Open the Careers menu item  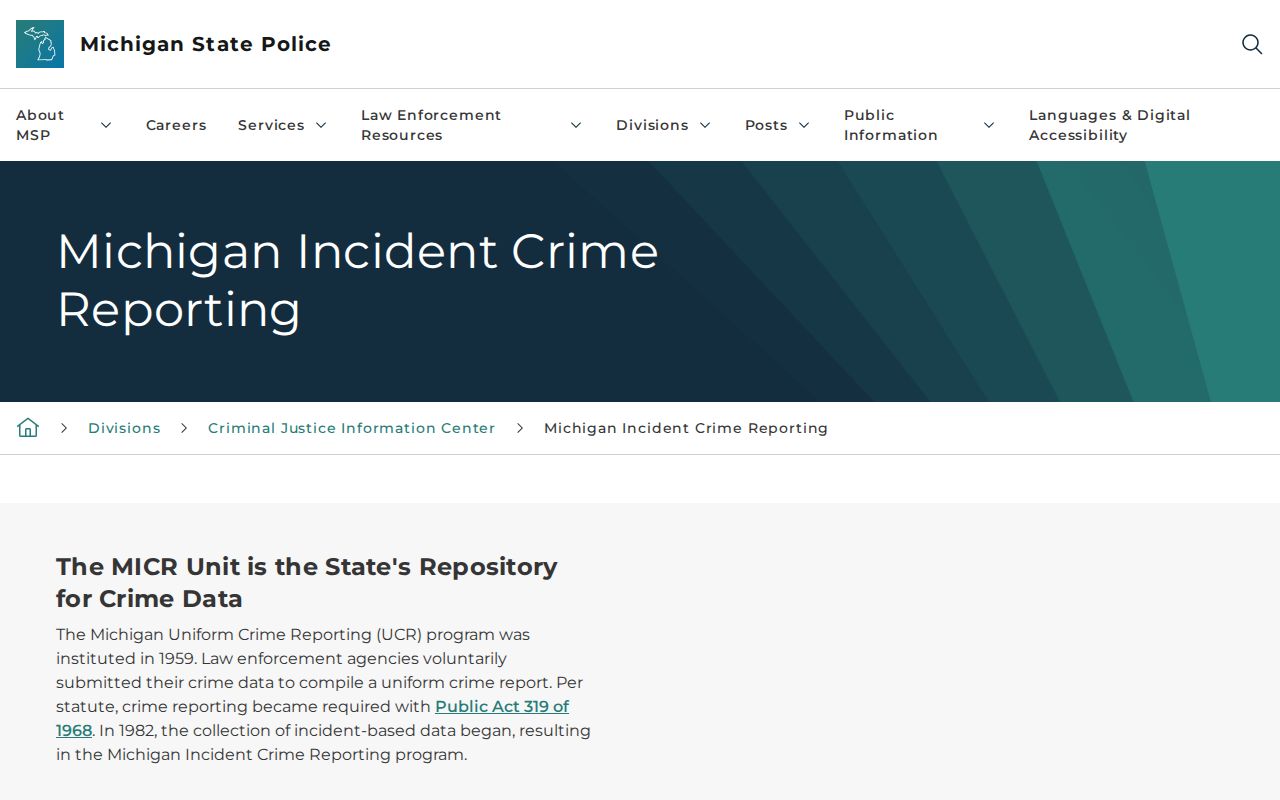tap(176, 125)
